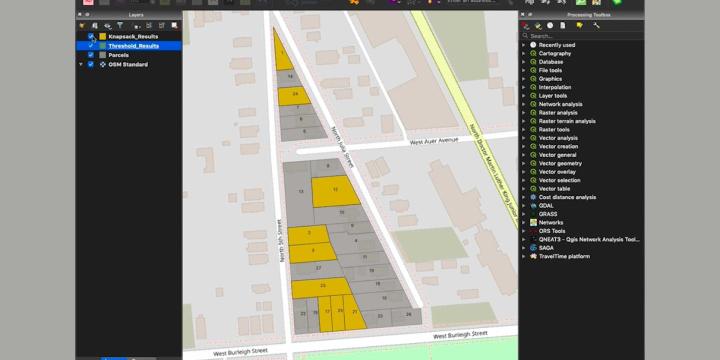
Task: Click the TravelTime platform icon
Action: point(533,256)
